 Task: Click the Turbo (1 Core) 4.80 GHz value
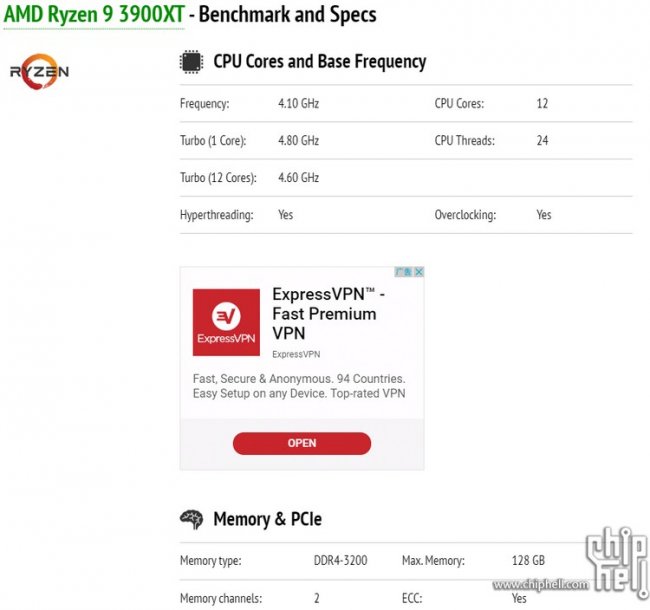pos(298,140)
